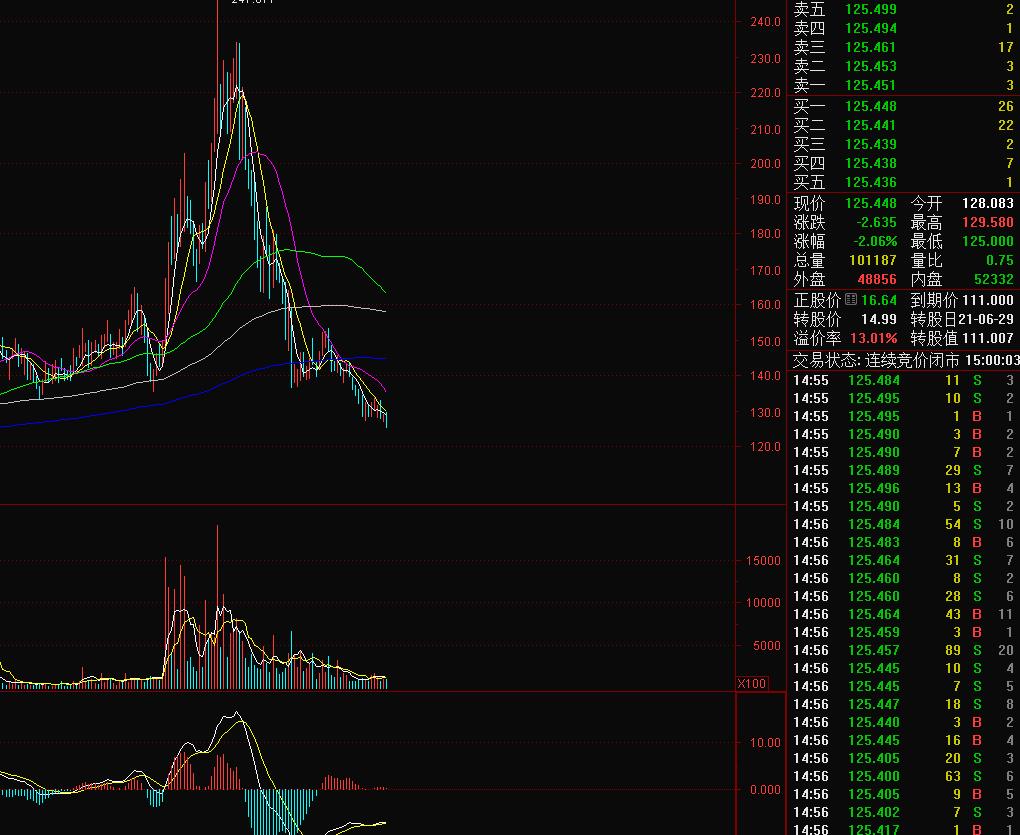
Task: Click the tallest red volume bar
Action: (217, 607)
